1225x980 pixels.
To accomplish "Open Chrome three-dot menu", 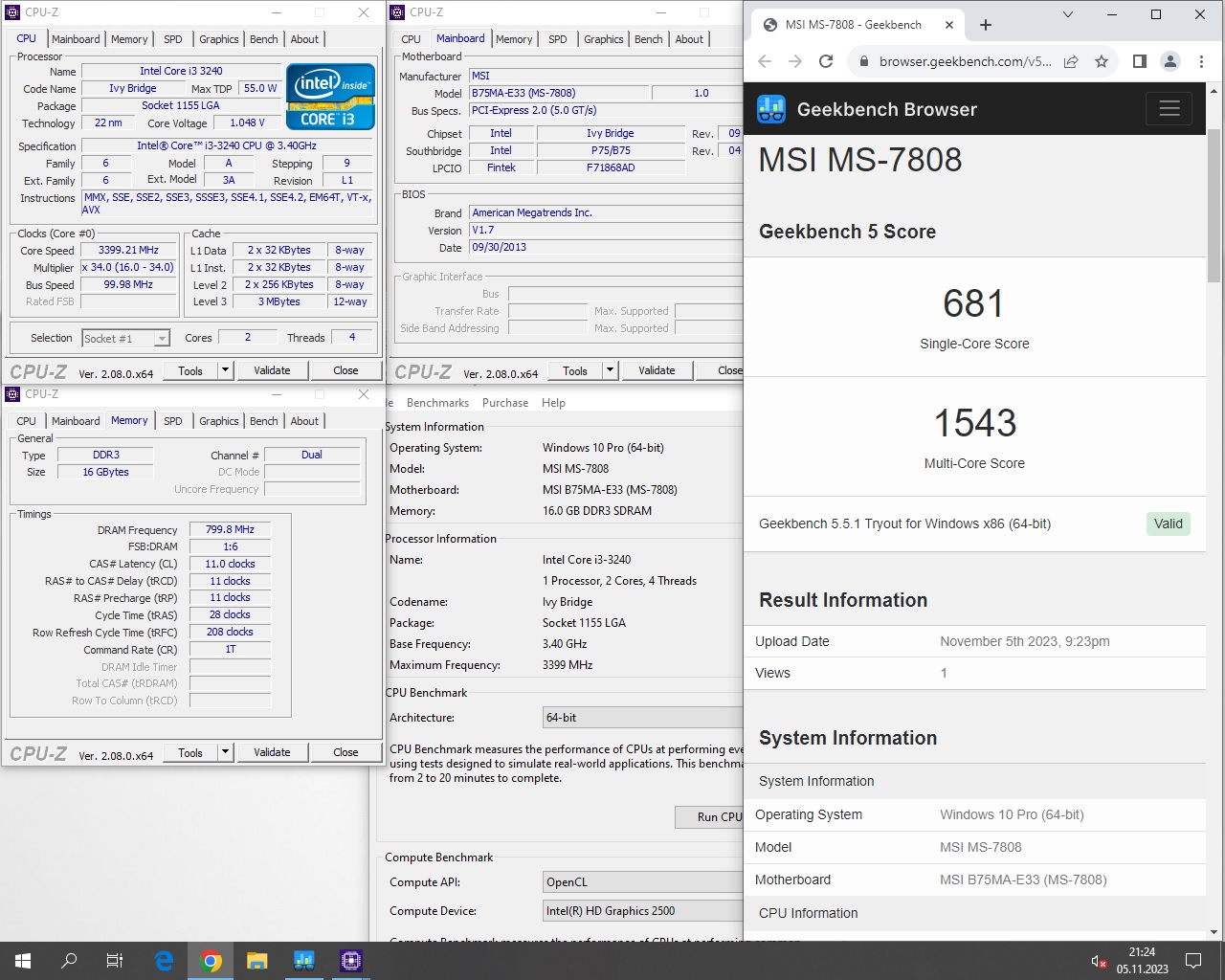I will point(1201,61).
